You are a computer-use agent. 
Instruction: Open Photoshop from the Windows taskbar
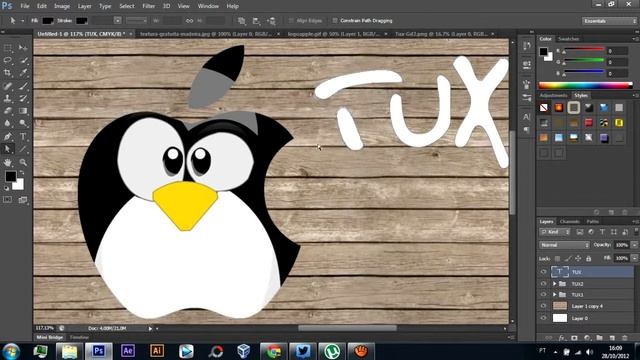(x=98, y=351)
